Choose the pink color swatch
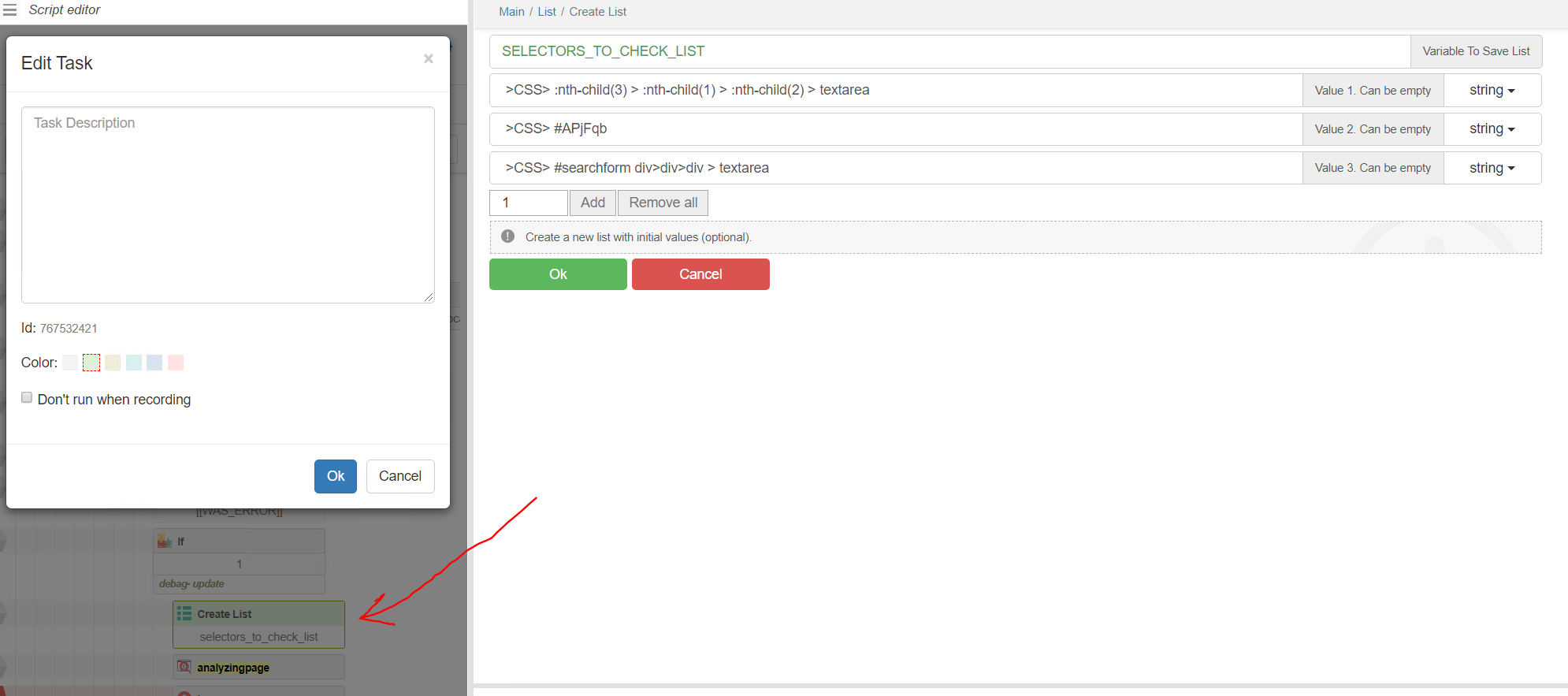1568x696 pixels. click(x=176, y=363)
